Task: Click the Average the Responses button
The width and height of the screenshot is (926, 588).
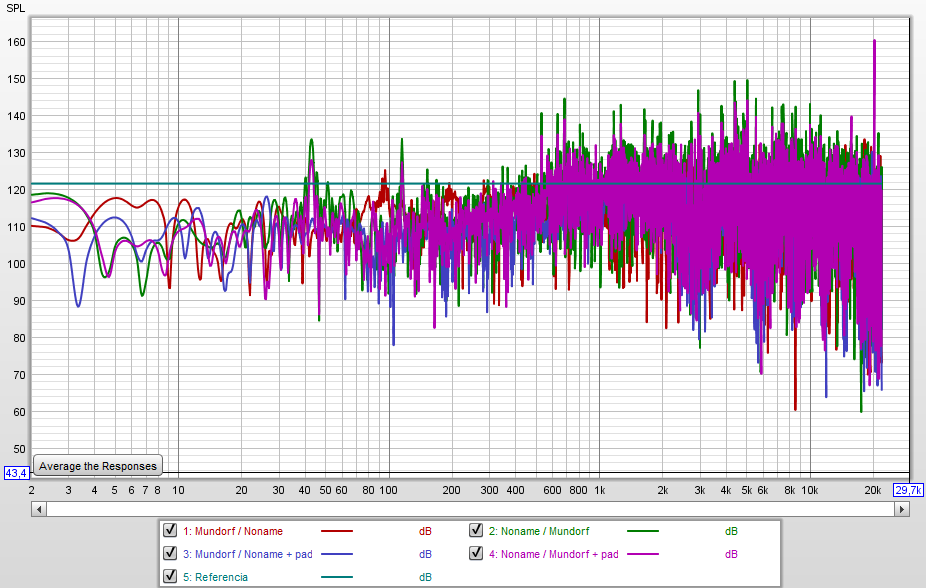Action: coord(98,466)
